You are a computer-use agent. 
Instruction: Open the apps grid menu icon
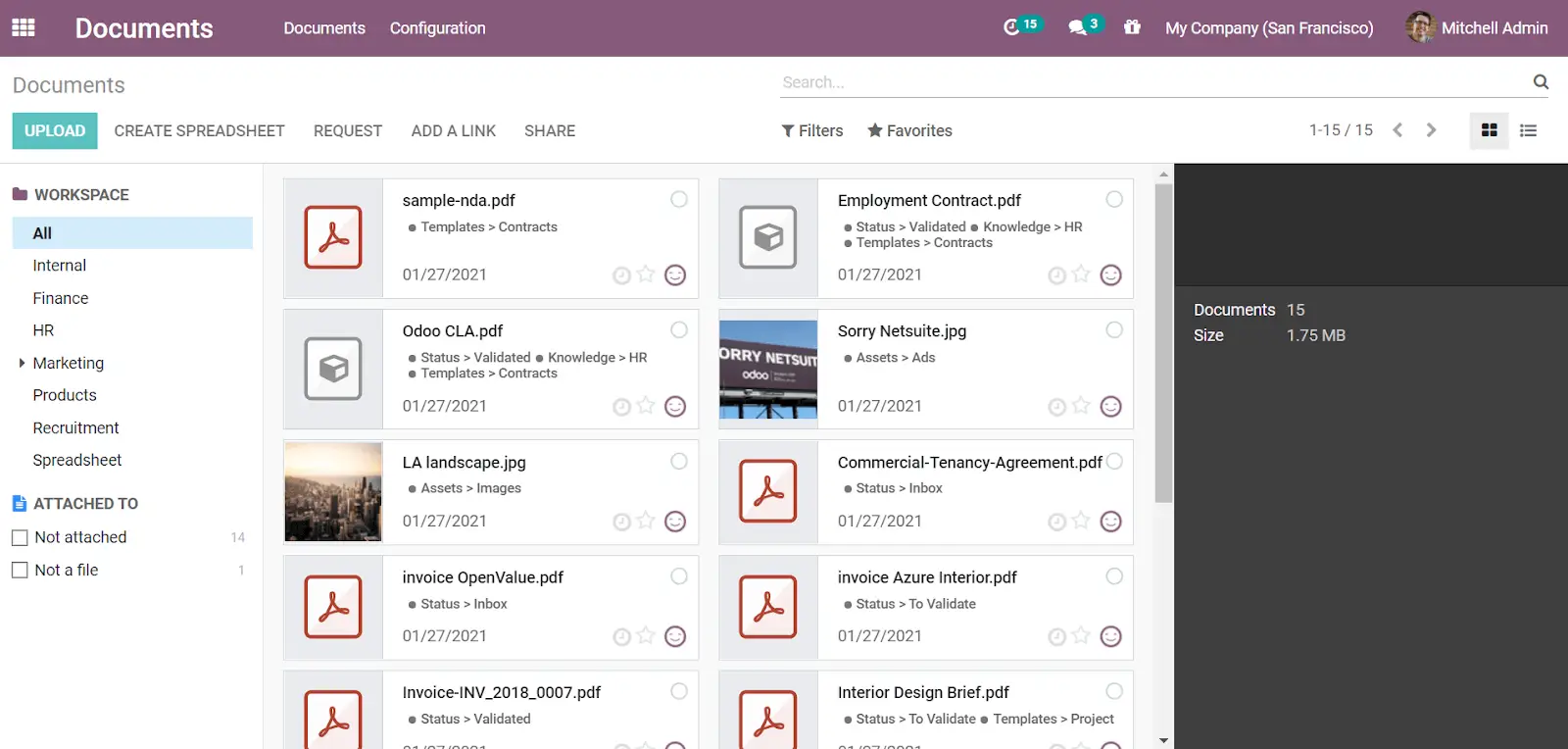[24, 27]
